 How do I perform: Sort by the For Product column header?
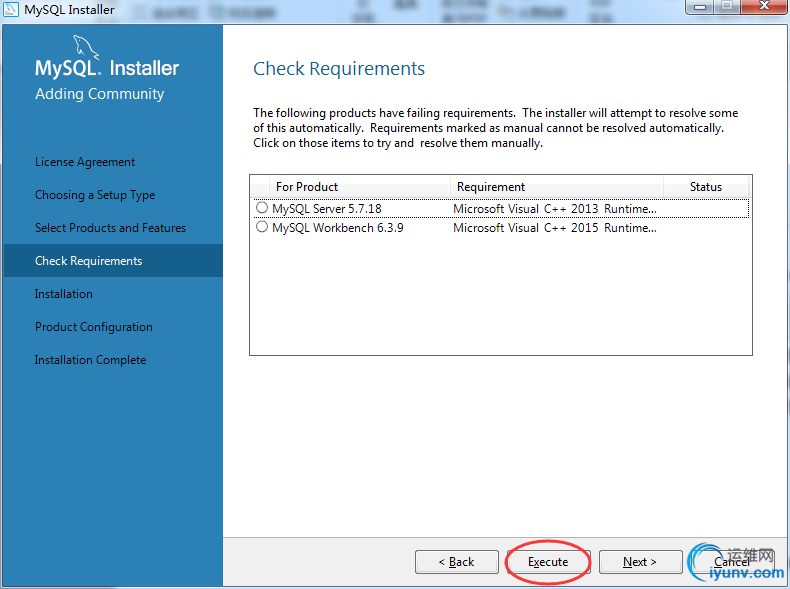[x=360, y=187]
